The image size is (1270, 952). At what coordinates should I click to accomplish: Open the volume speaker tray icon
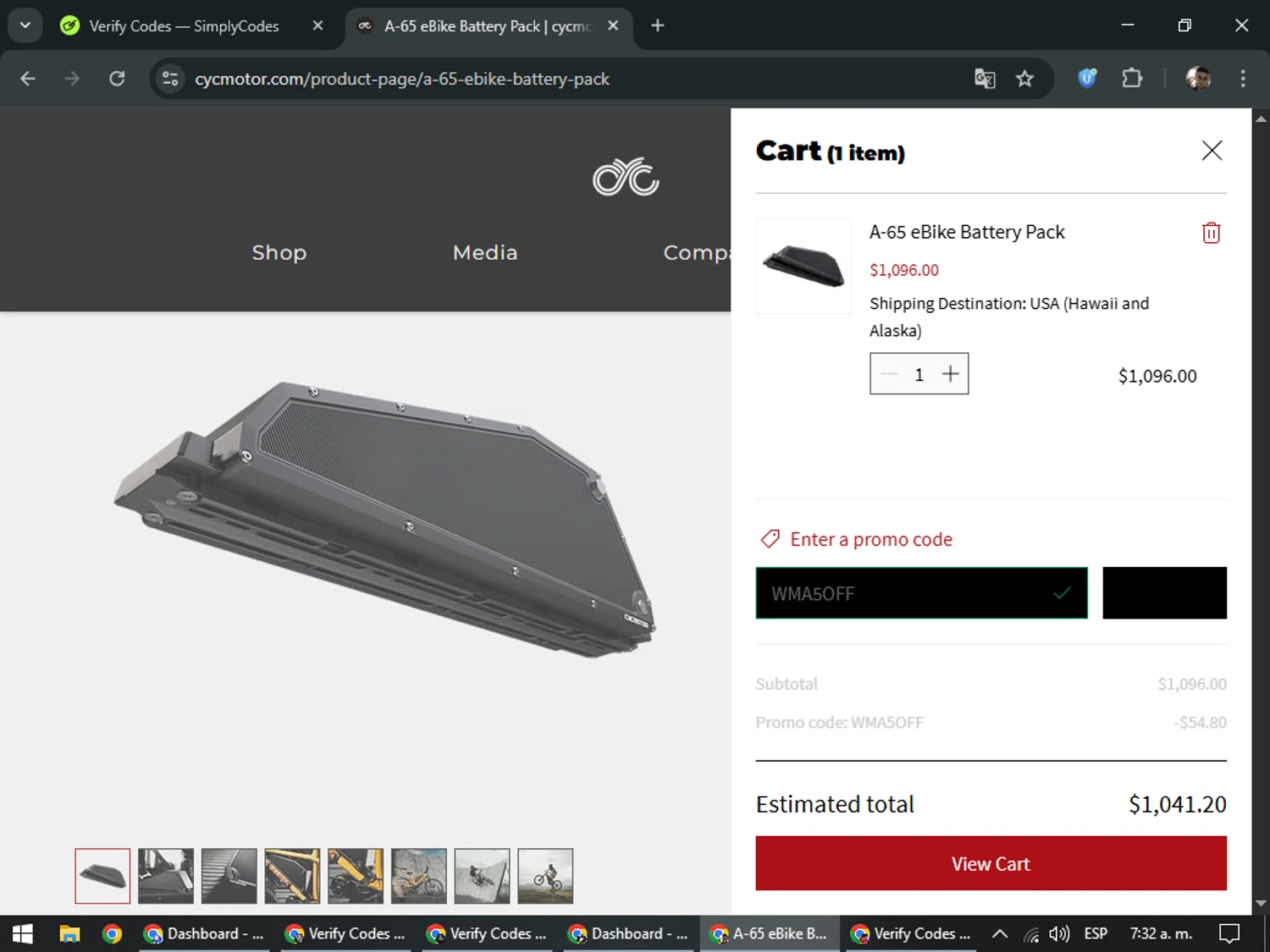(x=1058, y=933)
